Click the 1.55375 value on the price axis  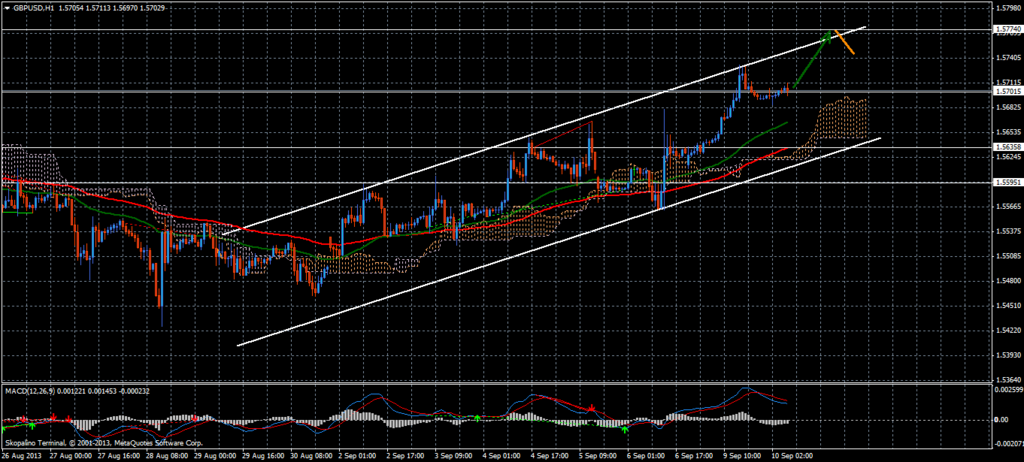coord(1007,231)
